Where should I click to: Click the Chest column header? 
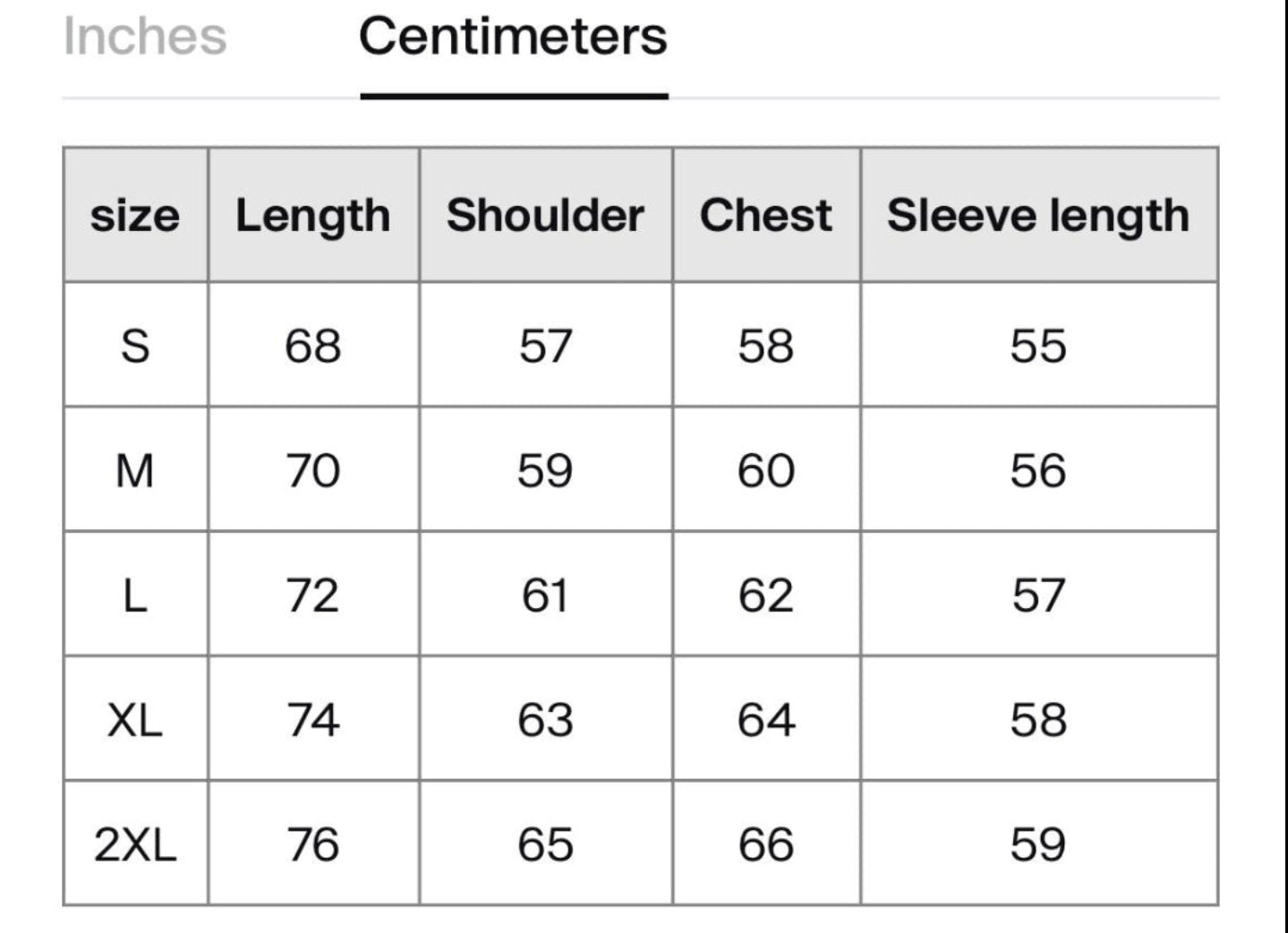[x=765, y=216]
